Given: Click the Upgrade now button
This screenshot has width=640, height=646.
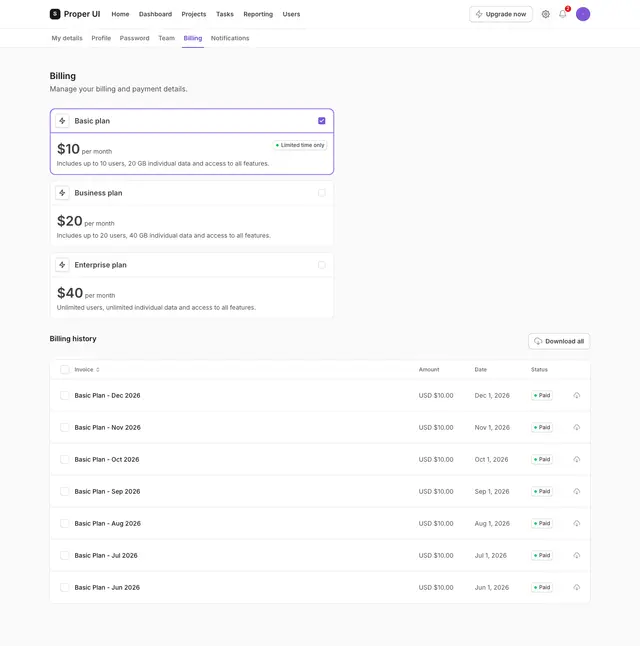Looking at the screenshot, I should pyautogui.click(x=501, y=14).
